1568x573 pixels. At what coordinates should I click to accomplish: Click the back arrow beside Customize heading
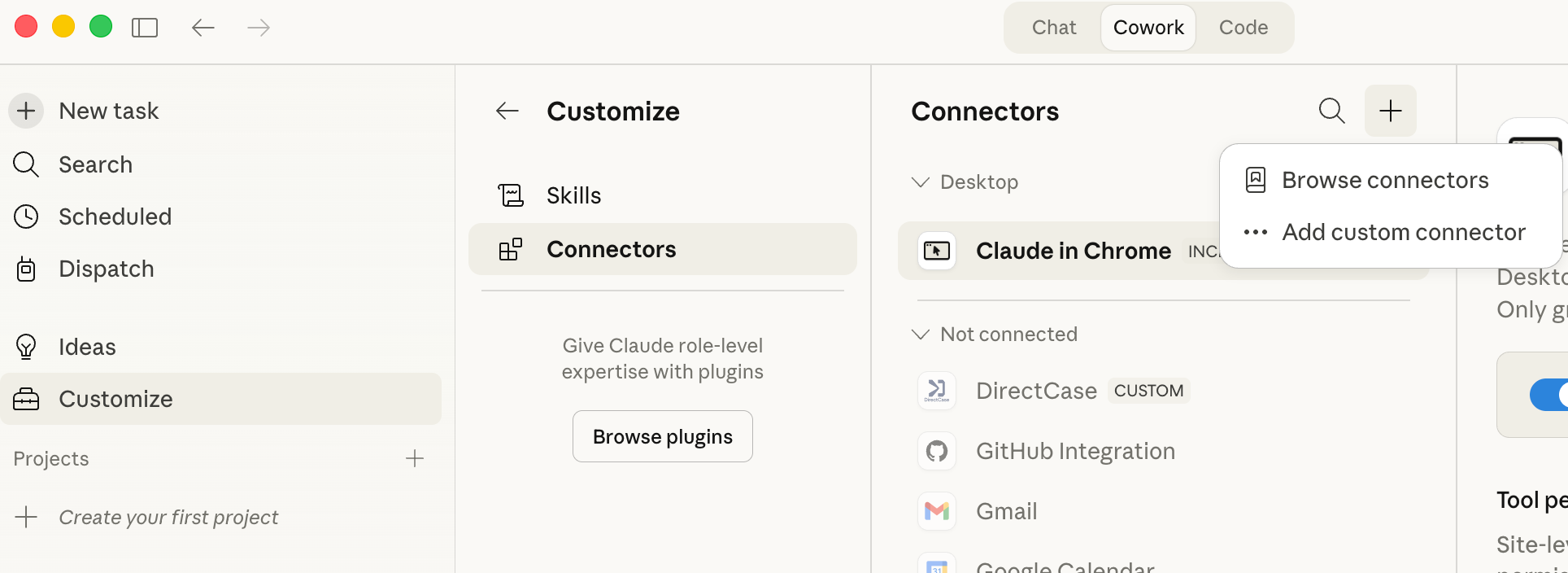(507, 111)
